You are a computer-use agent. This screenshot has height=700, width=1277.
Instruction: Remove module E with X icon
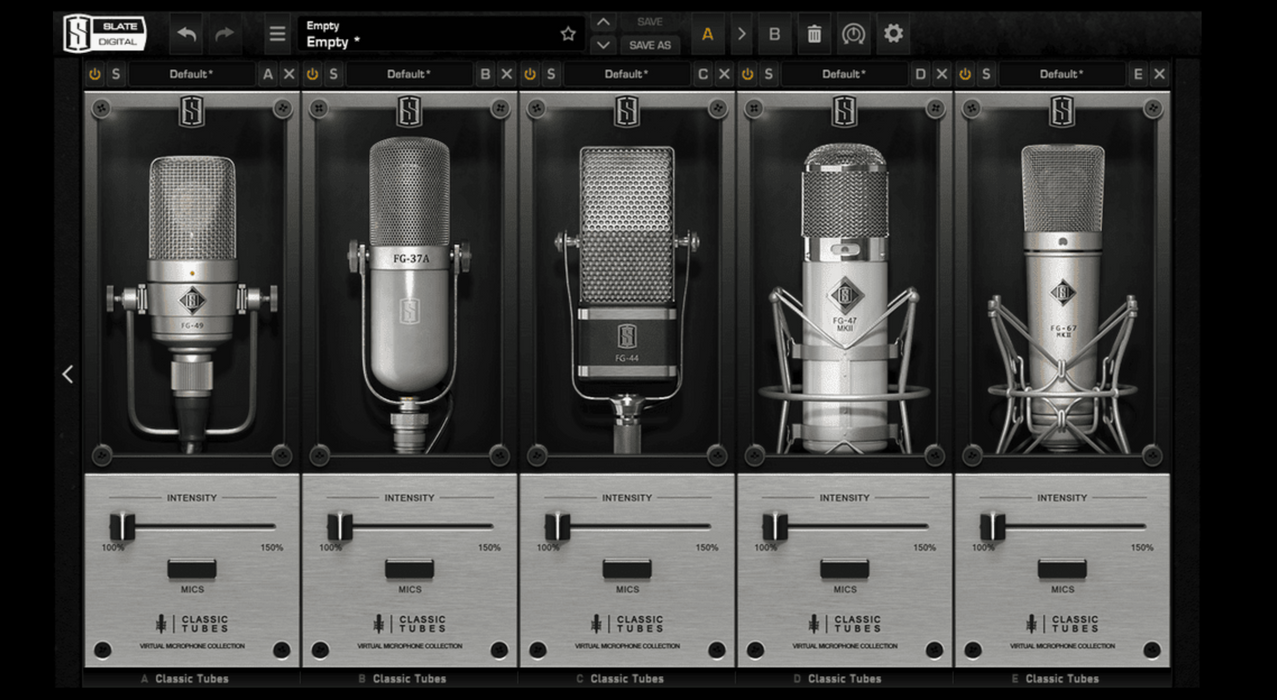click(x=1159, y=74)
